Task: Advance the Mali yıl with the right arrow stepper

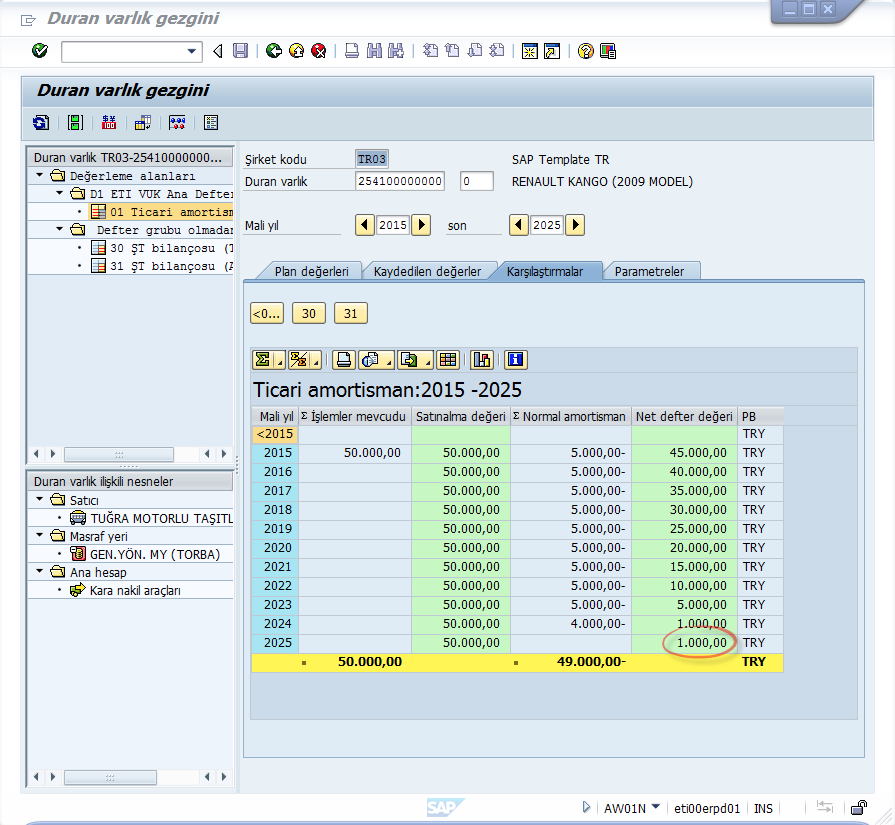Action: [419, 225]
